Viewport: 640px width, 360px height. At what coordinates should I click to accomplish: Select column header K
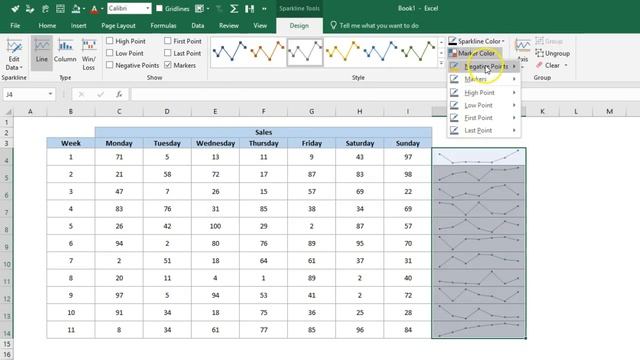tap(542, 111)
